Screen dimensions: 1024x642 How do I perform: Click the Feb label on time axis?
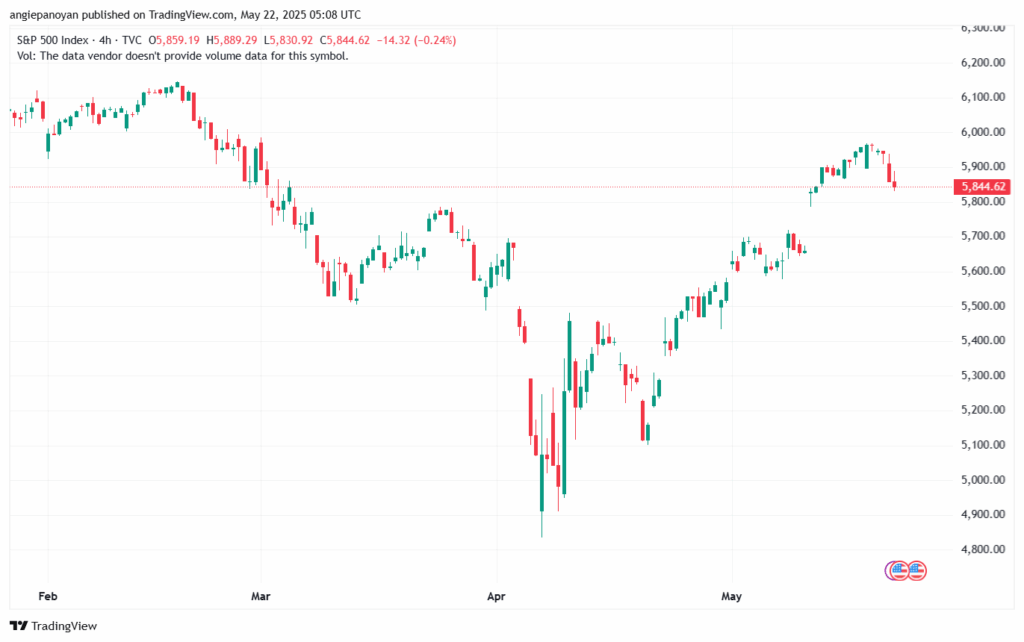point(48,596)
